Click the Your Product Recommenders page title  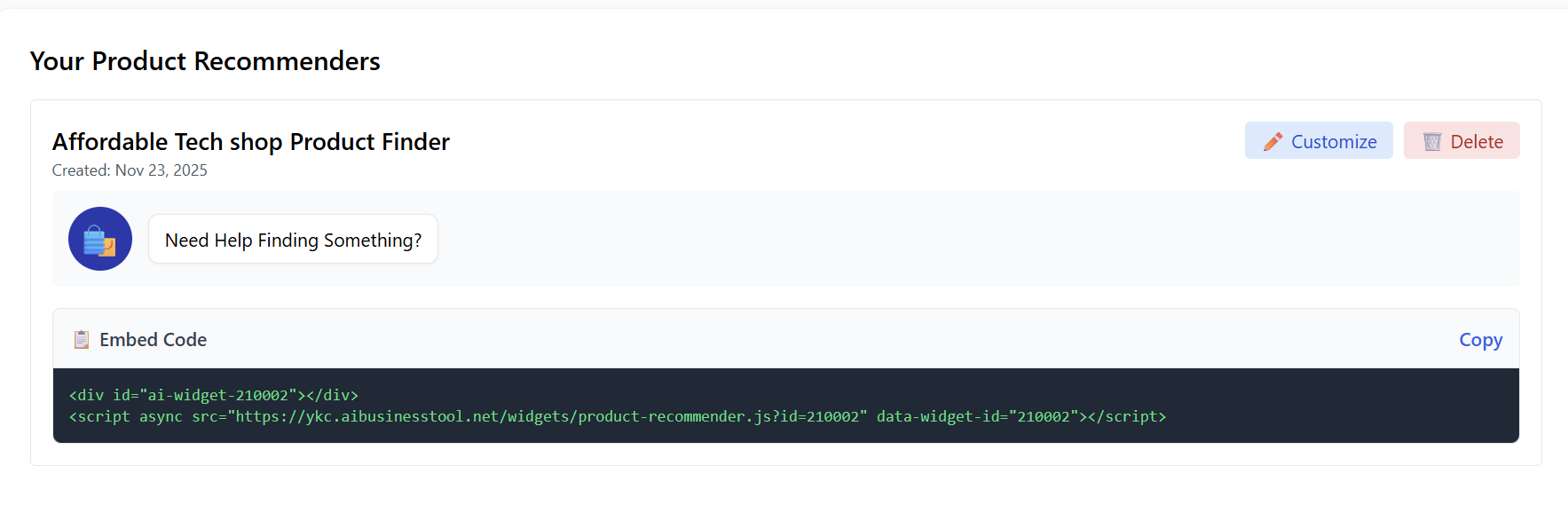205,60
